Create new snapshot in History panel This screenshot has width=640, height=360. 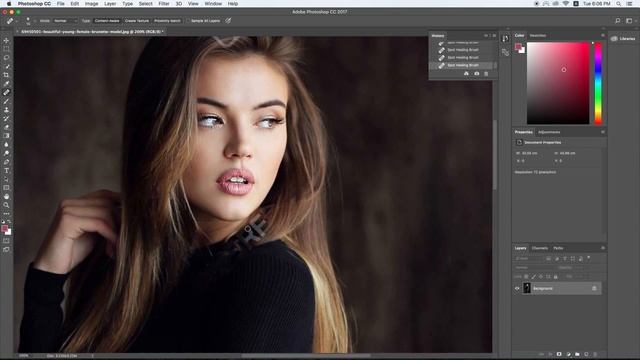476,73
